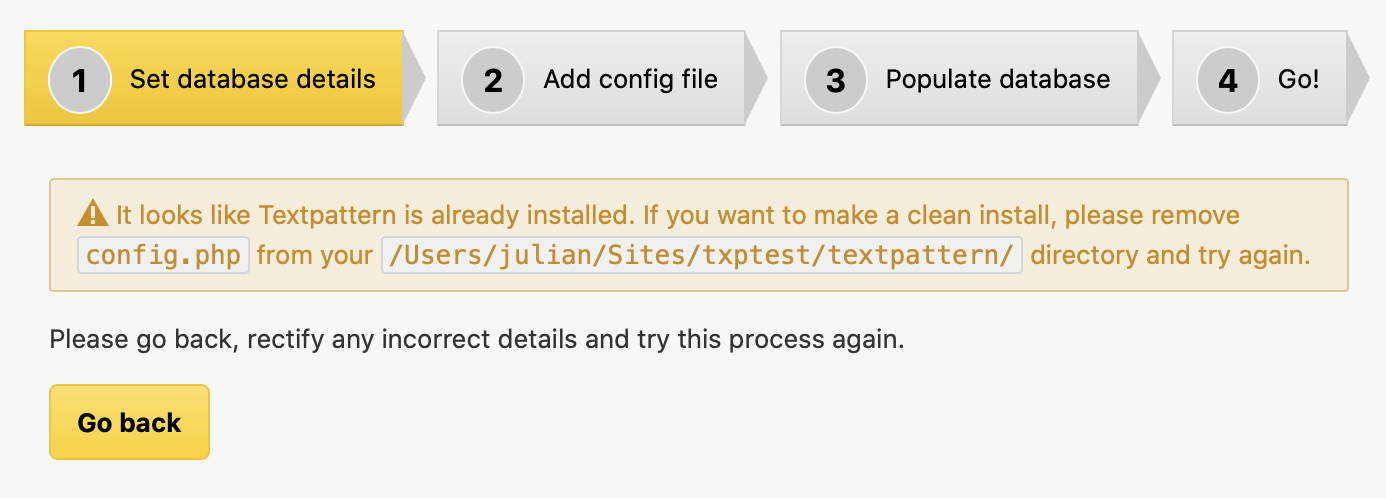
Task: Click the arrow tip after step 3
Action: [x=1149, y=78]
